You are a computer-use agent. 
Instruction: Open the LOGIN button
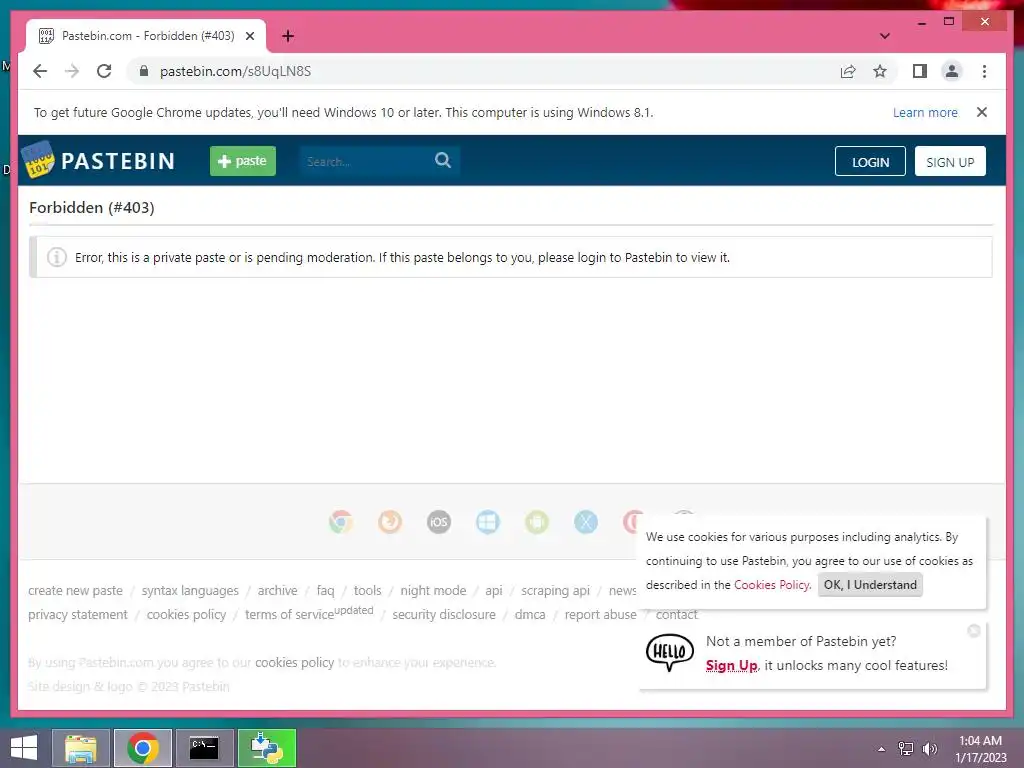870,161
